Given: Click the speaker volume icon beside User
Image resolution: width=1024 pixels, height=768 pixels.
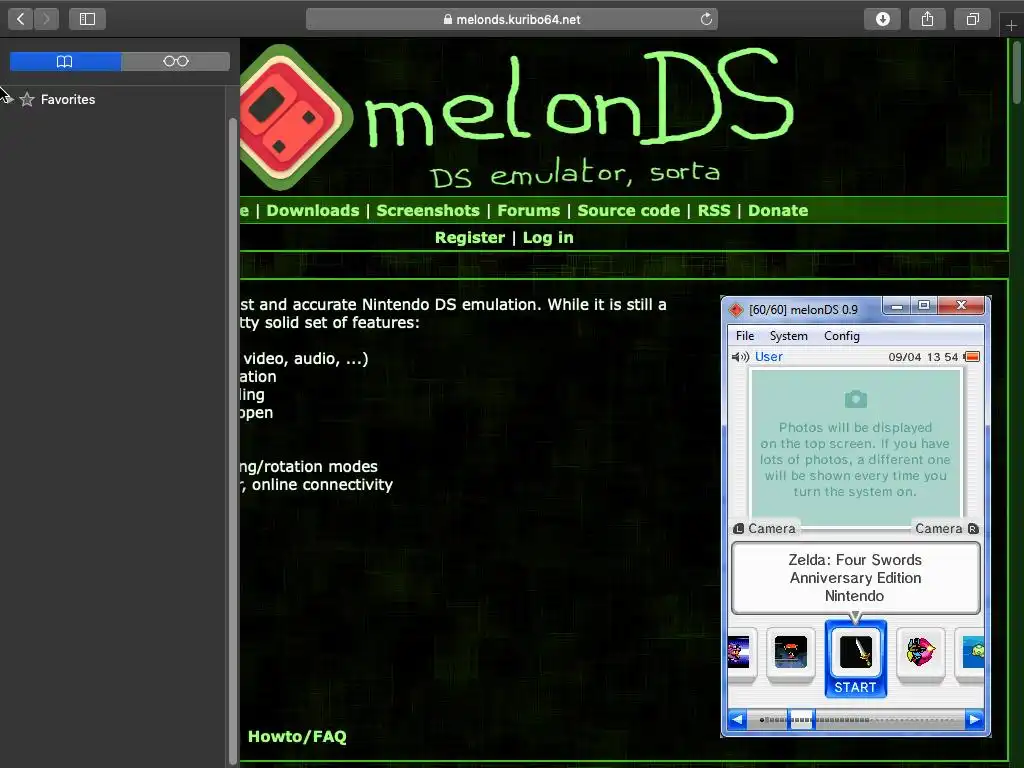Looking at the screenshot, I should pyautogui.click(x=740, y=357).
